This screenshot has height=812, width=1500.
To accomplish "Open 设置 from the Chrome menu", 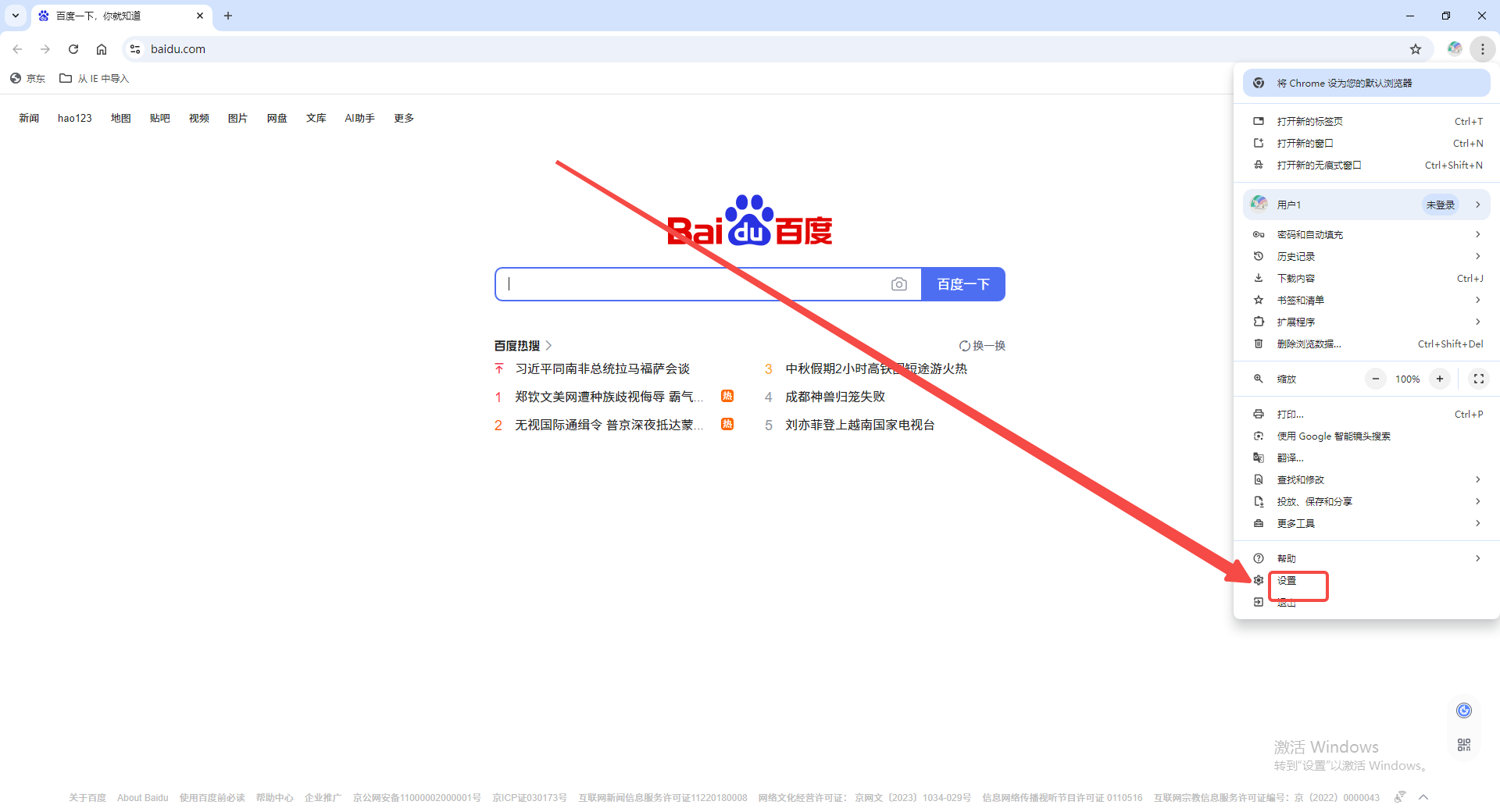I will click(x=1366, y=580).
